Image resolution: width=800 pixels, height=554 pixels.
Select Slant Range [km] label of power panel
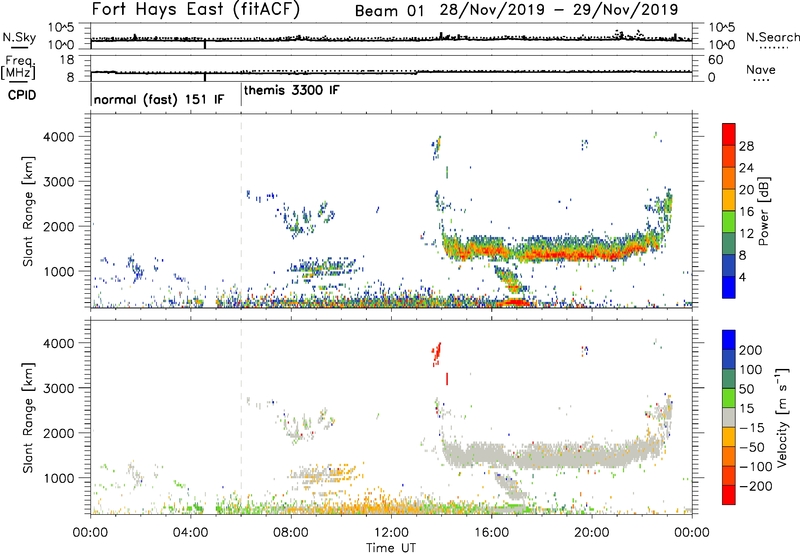click(x=28, y=211)
